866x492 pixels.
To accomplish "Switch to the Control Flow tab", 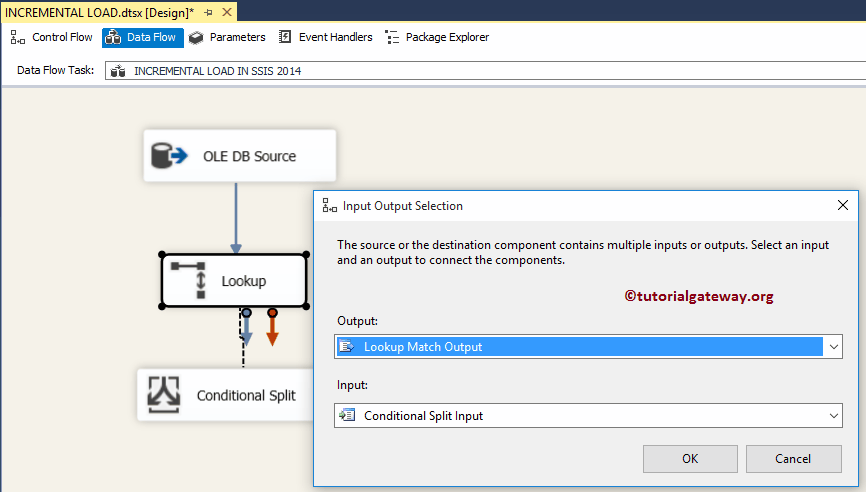I will [51, 37].
